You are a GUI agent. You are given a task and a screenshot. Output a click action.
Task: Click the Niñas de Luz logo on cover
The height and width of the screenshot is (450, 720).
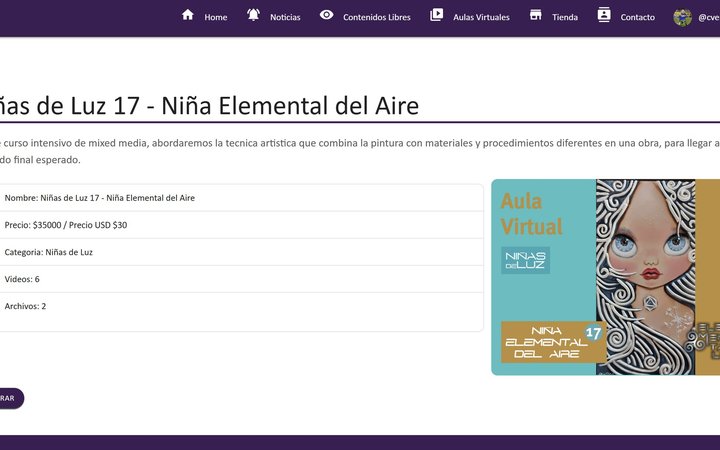(525, 260)
